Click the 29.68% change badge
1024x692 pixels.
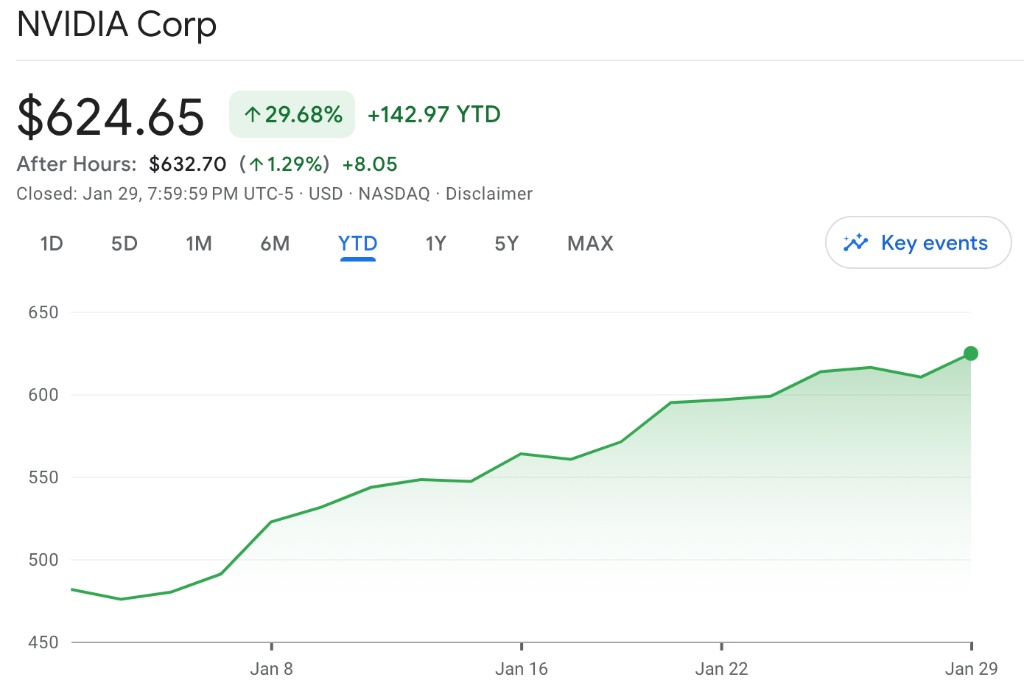pyautogui.click(x=292, y=115)
